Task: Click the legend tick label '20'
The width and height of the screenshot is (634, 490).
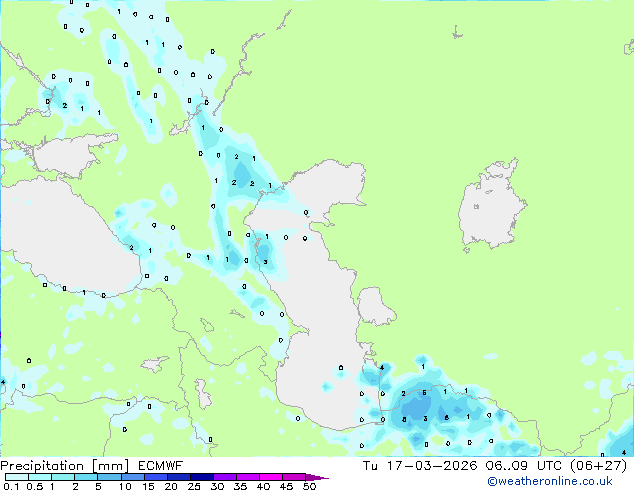Action: click(171, 486)
